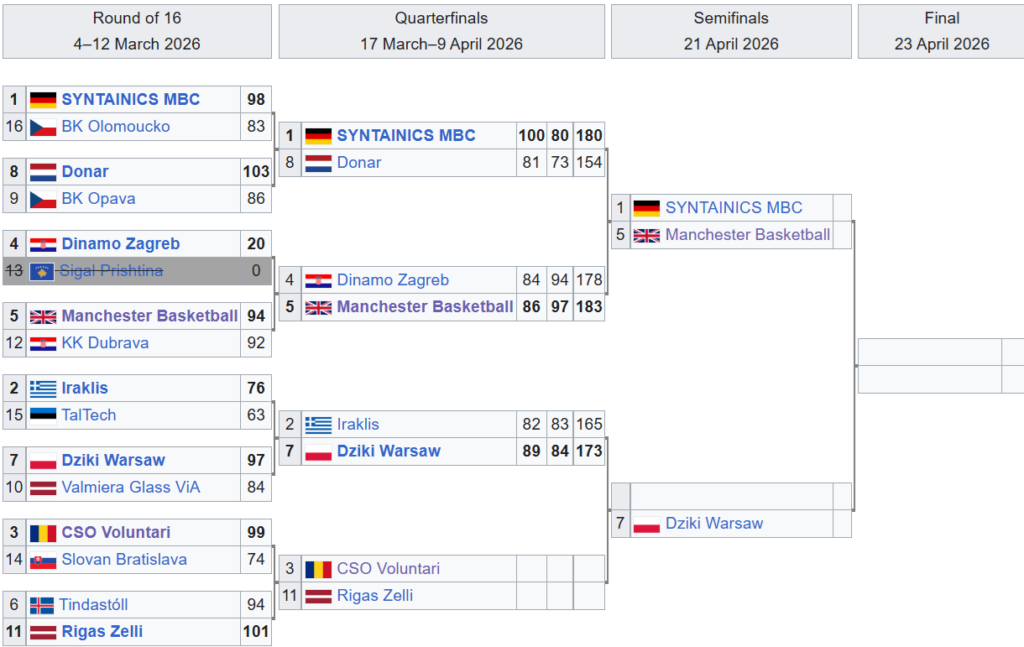Click the Dutch flag beside Donar in Quarterfinals

pyautogui.click(x=318, y=163)
